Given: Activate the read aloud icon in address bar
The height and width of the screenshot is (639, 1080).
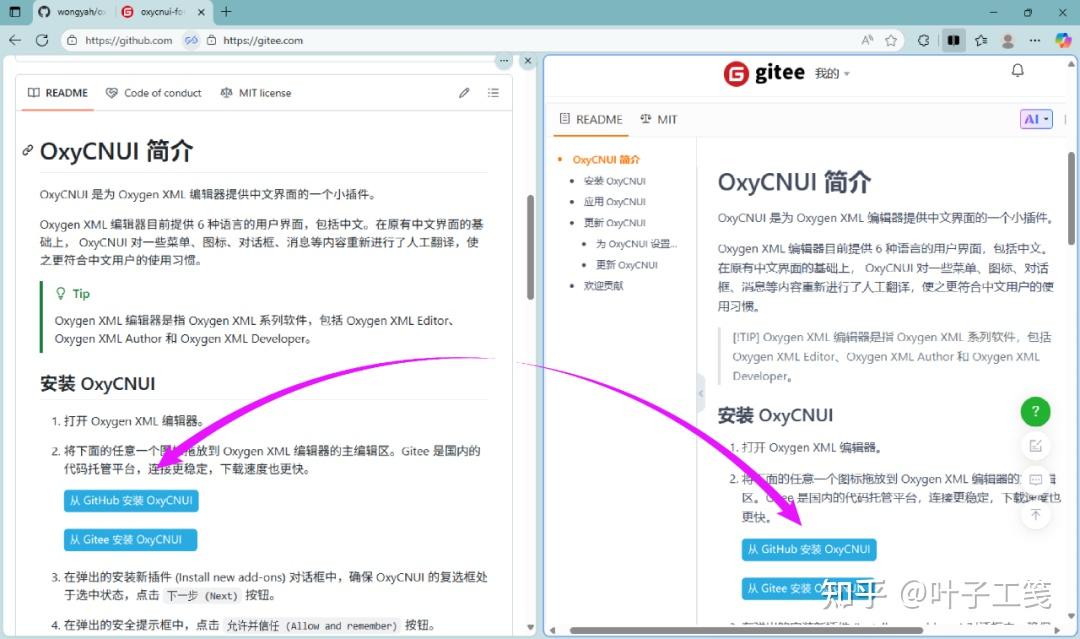Looking at the screenshot, I should click(867, 40).
